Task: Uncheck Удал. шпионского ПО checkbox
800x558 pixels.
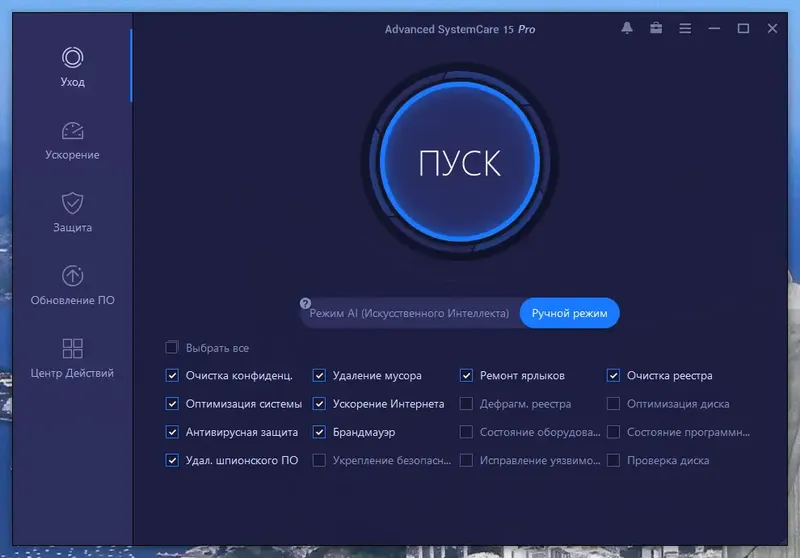Action: [x=172, y=460]
